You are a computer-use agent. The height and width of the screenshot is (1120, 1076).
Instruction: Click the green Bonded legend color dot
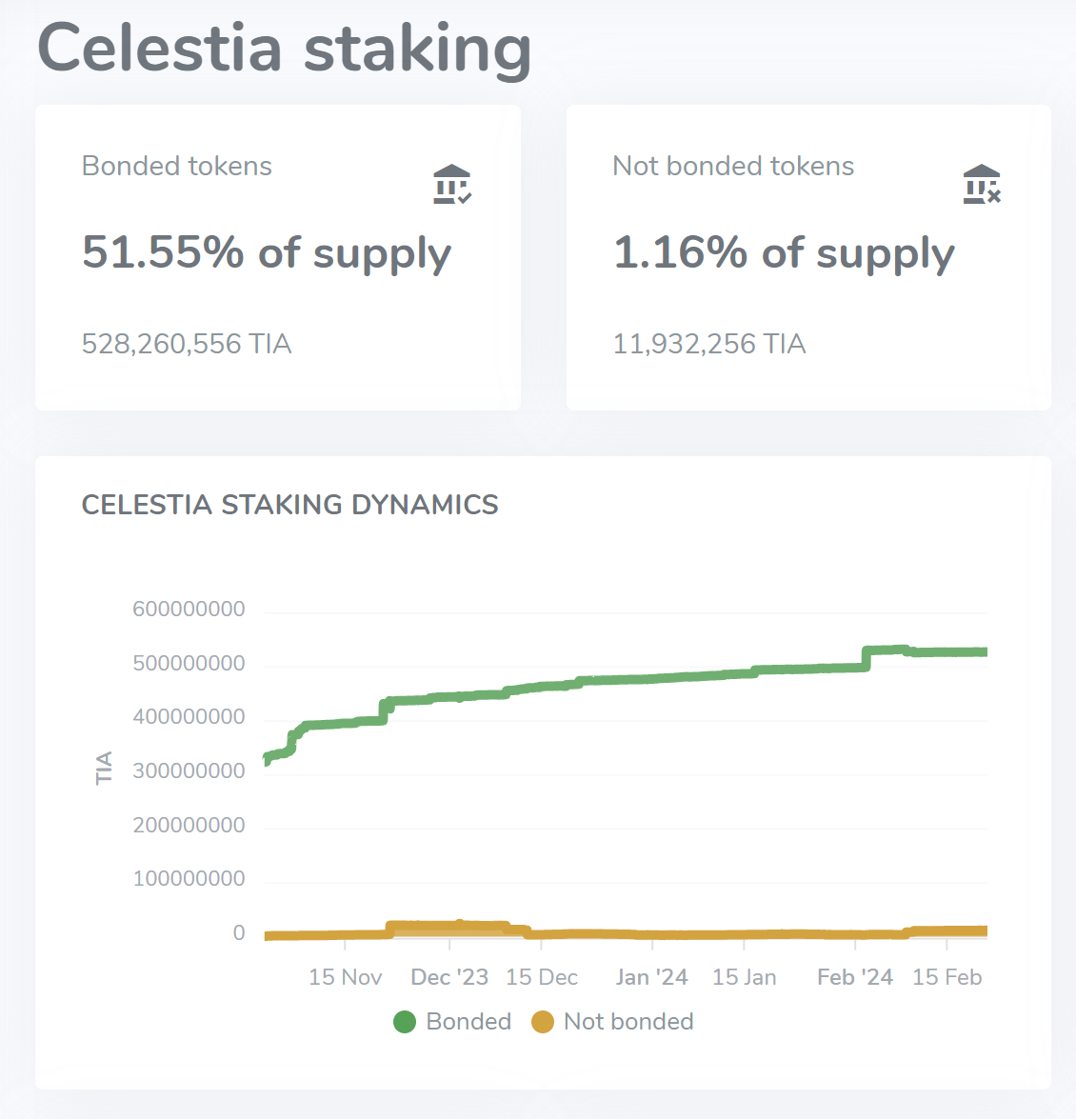(x=405, y=1022)
